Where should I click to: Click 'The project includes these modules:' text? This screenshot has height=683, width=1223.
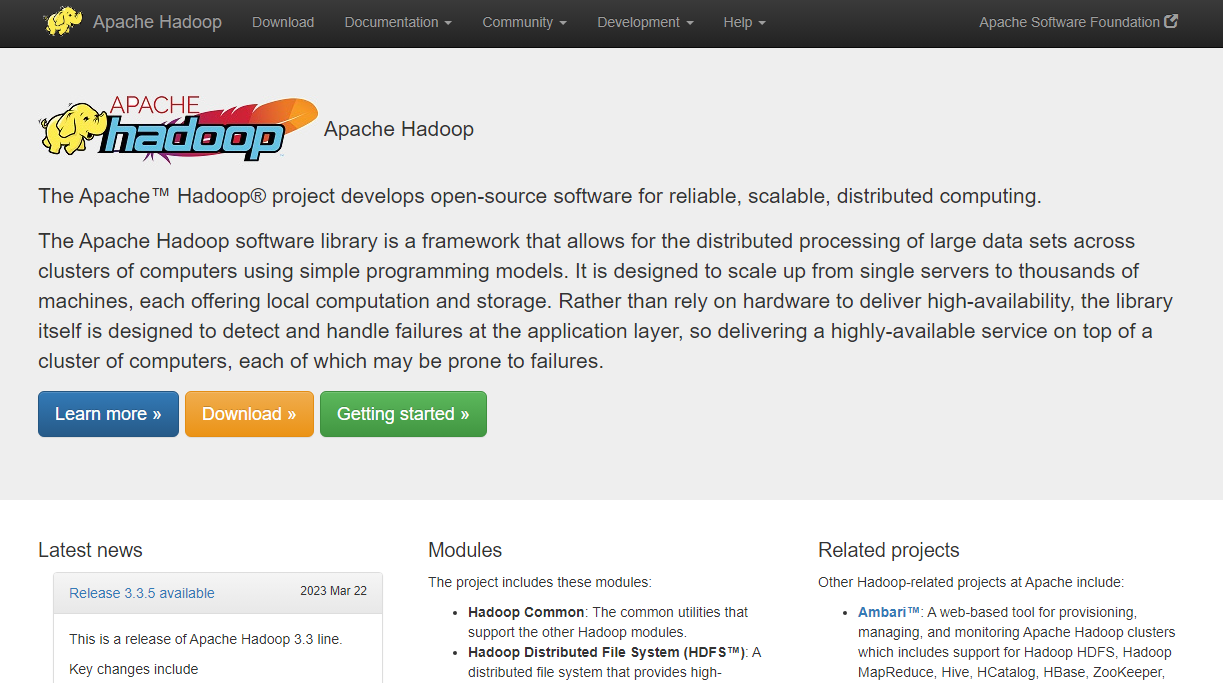(x=539, y=582)
